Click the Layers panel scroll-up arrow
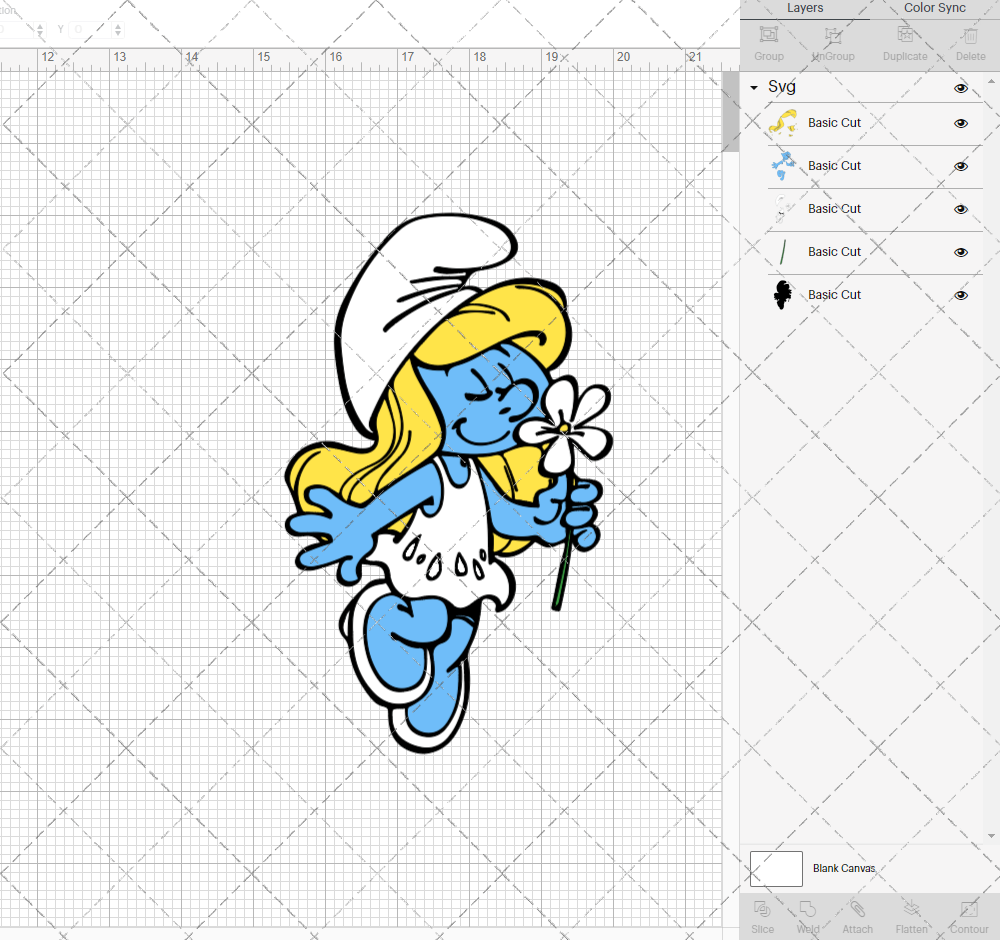Screen dimensions: 1000x940 point(990,82)
